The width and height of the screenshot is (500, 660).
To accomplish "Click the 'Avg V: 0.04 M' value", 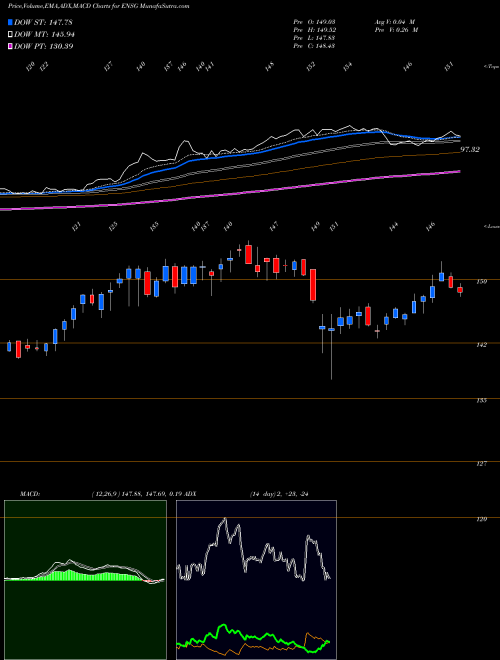I will [395, 22].
